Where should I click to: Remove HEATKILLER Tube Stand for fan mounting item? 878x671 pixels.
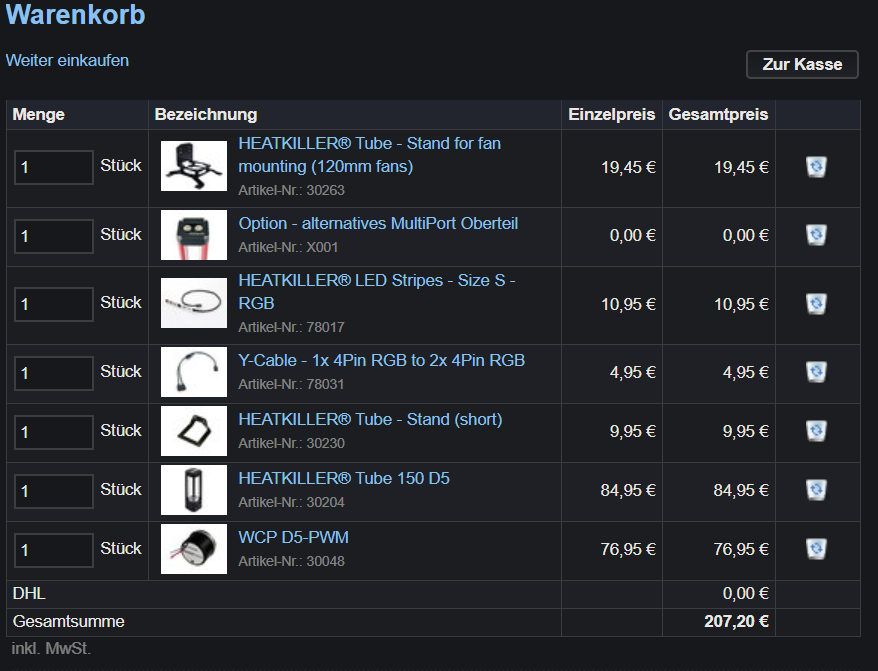(x=816, y=167)
